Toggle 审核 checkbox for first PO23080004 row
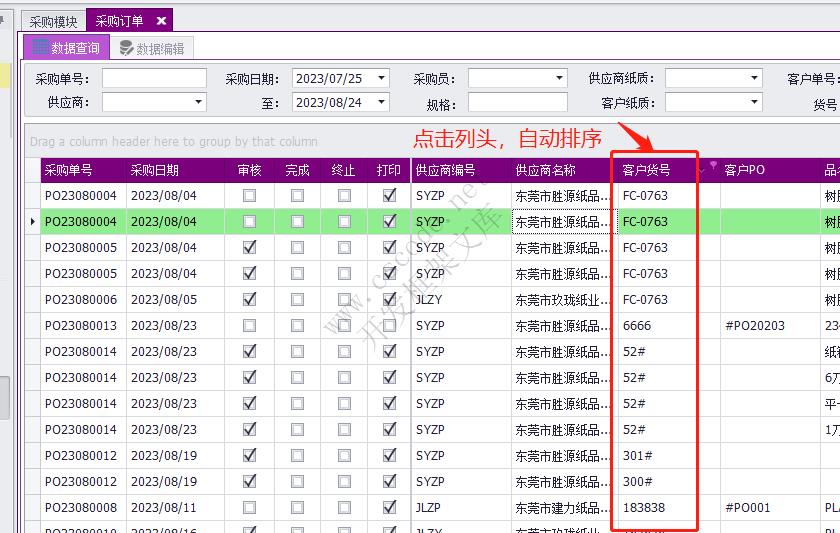 (249, 196)
